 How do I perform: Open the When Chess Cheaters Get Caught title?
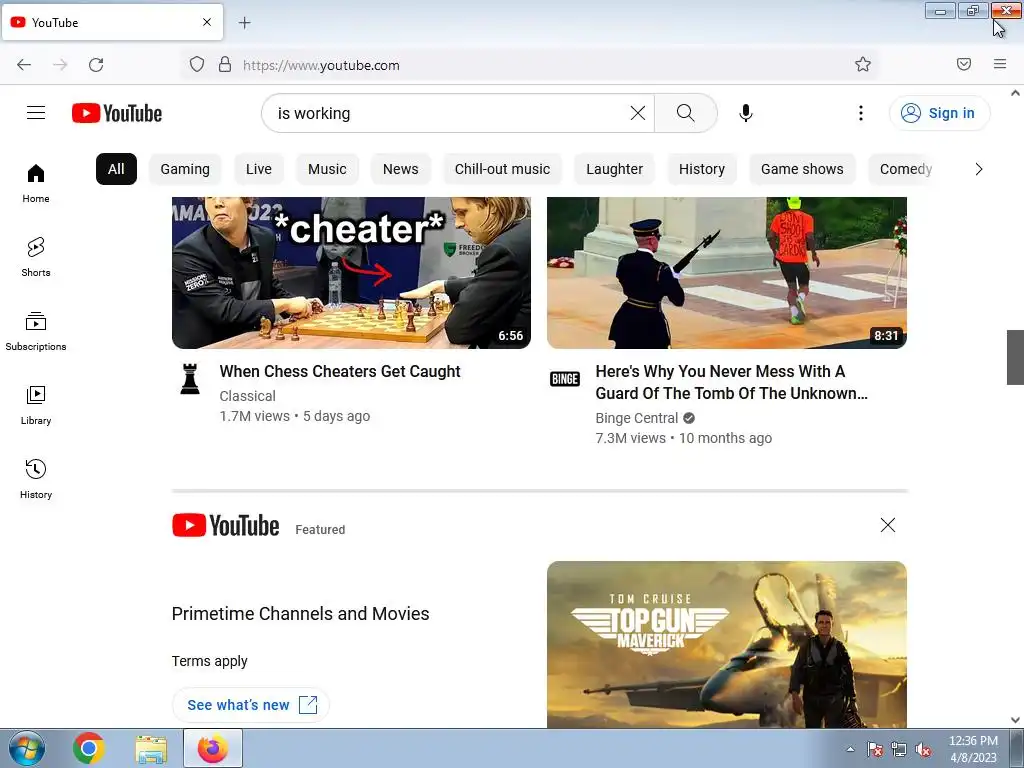click(340, 371)
